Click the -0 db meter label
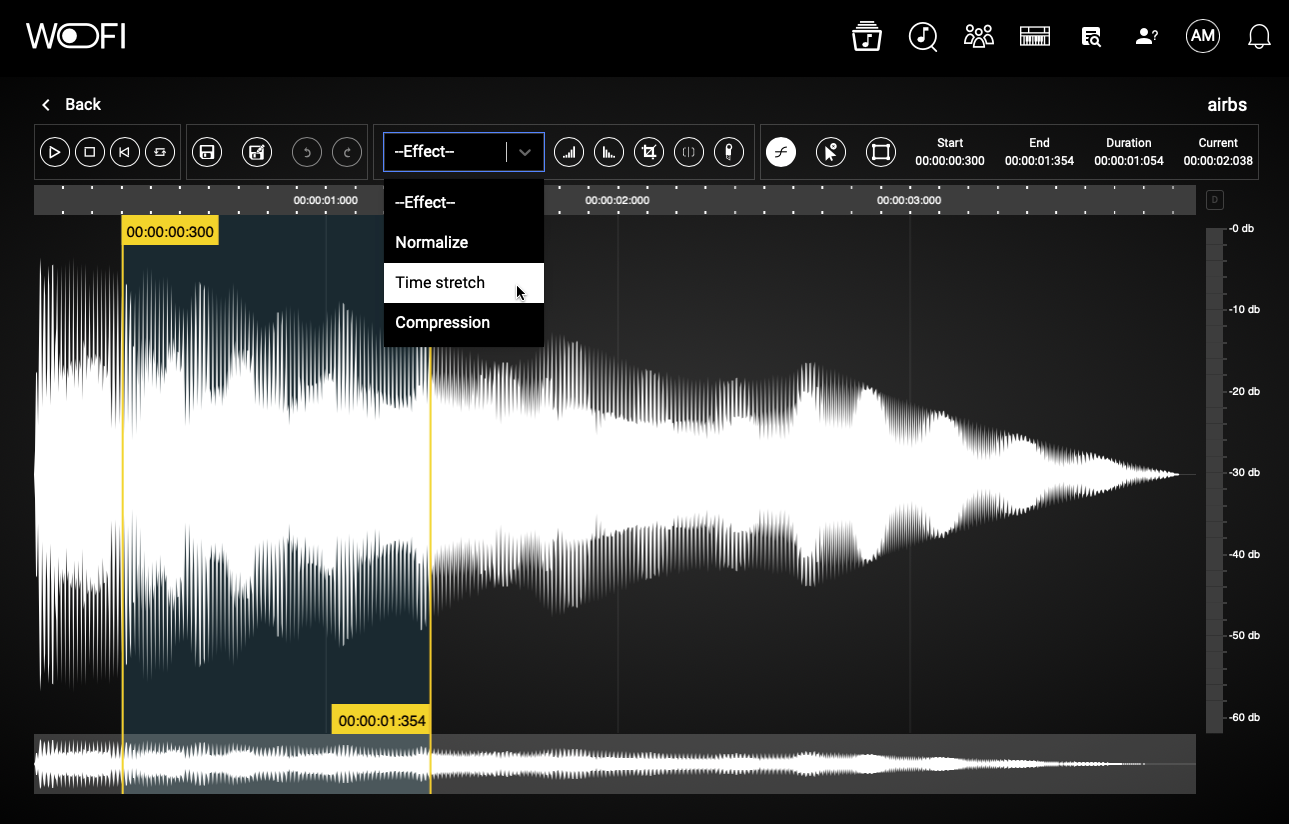The height and width of the screenshot is (824, 1289). click(x=1242, y=228)
